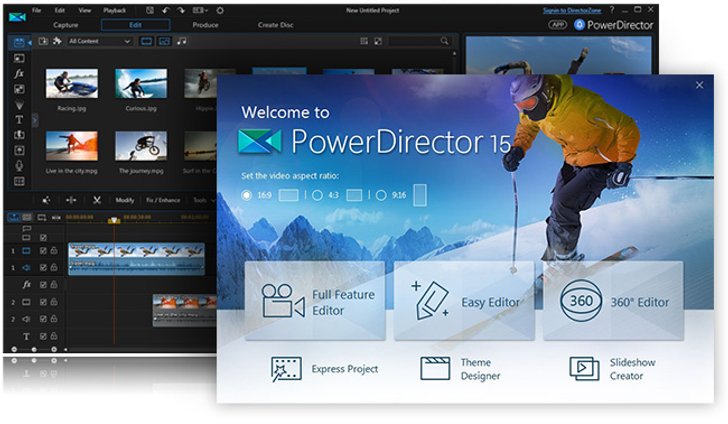
Task: Click the Magic tools icon above the timeline
Action: [46, 200]
